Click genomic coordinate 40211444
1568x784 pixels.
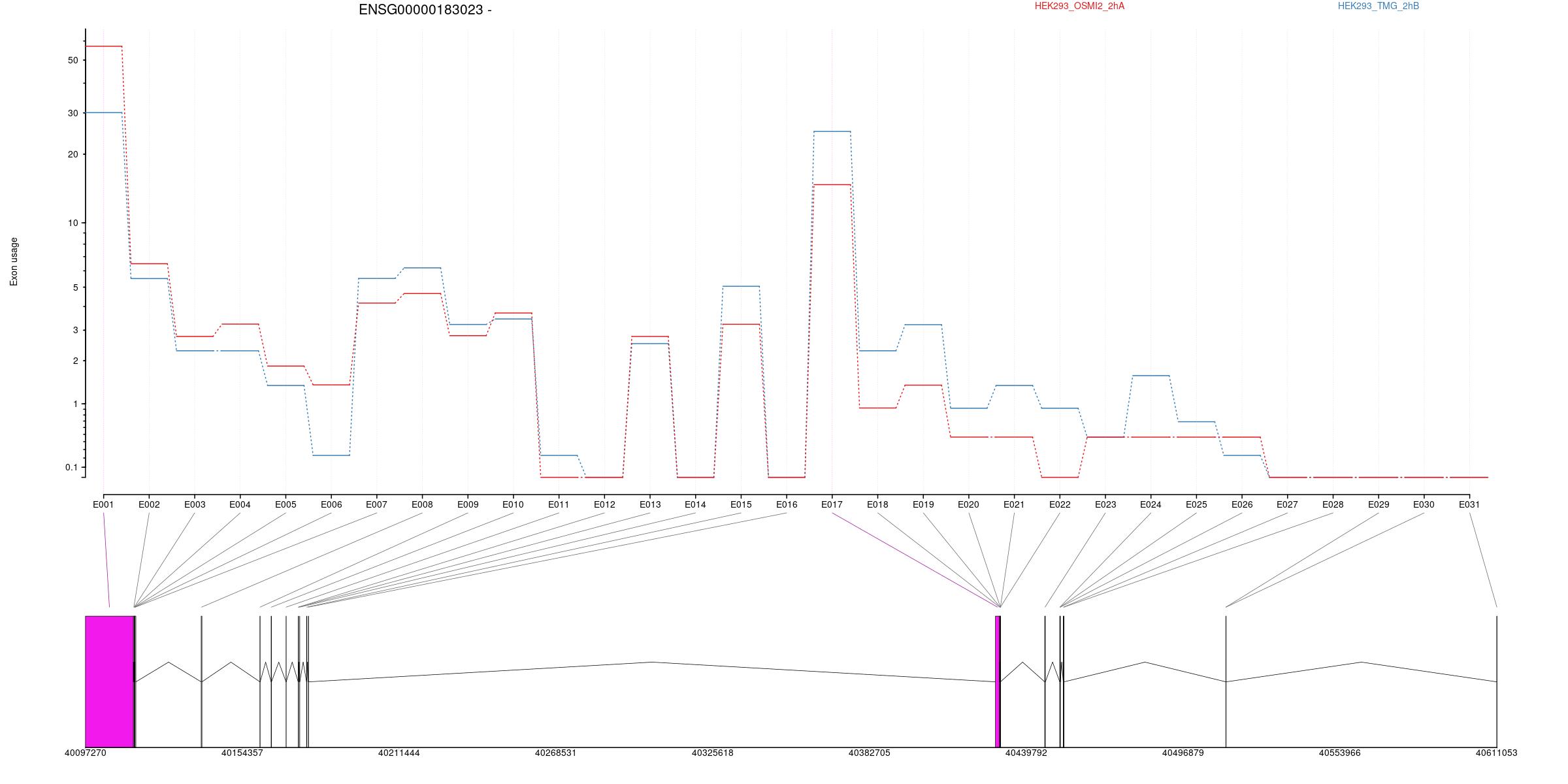click(399, 753)
